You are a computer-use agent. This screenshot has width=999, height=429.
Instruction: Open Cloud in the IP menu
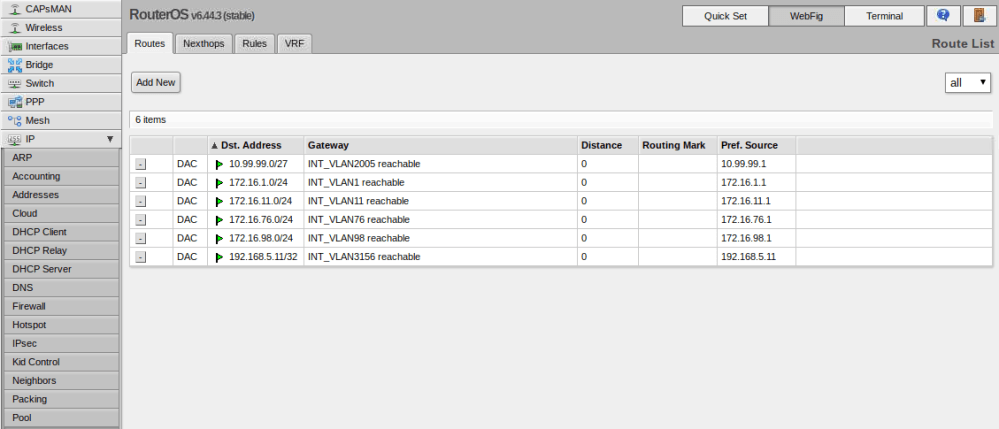tap(60, 213)
